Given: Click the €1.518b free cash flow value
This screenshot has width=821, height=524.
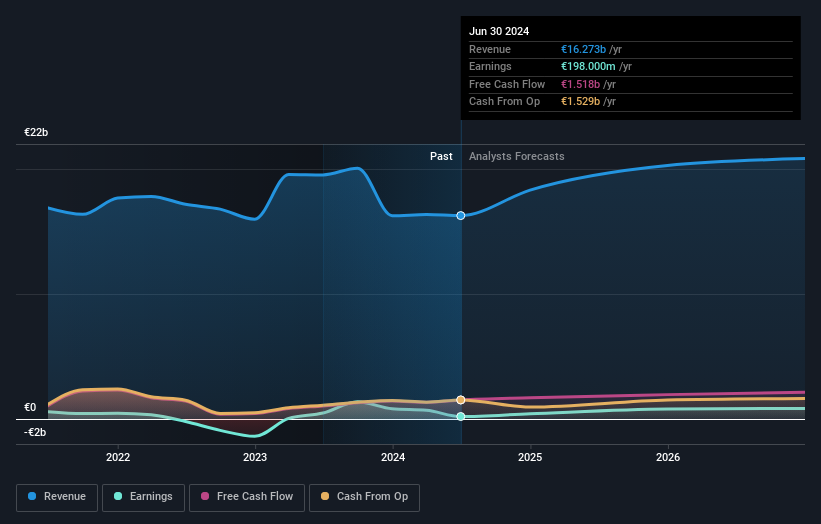Looking at the screenshot, I should (580, 84).
